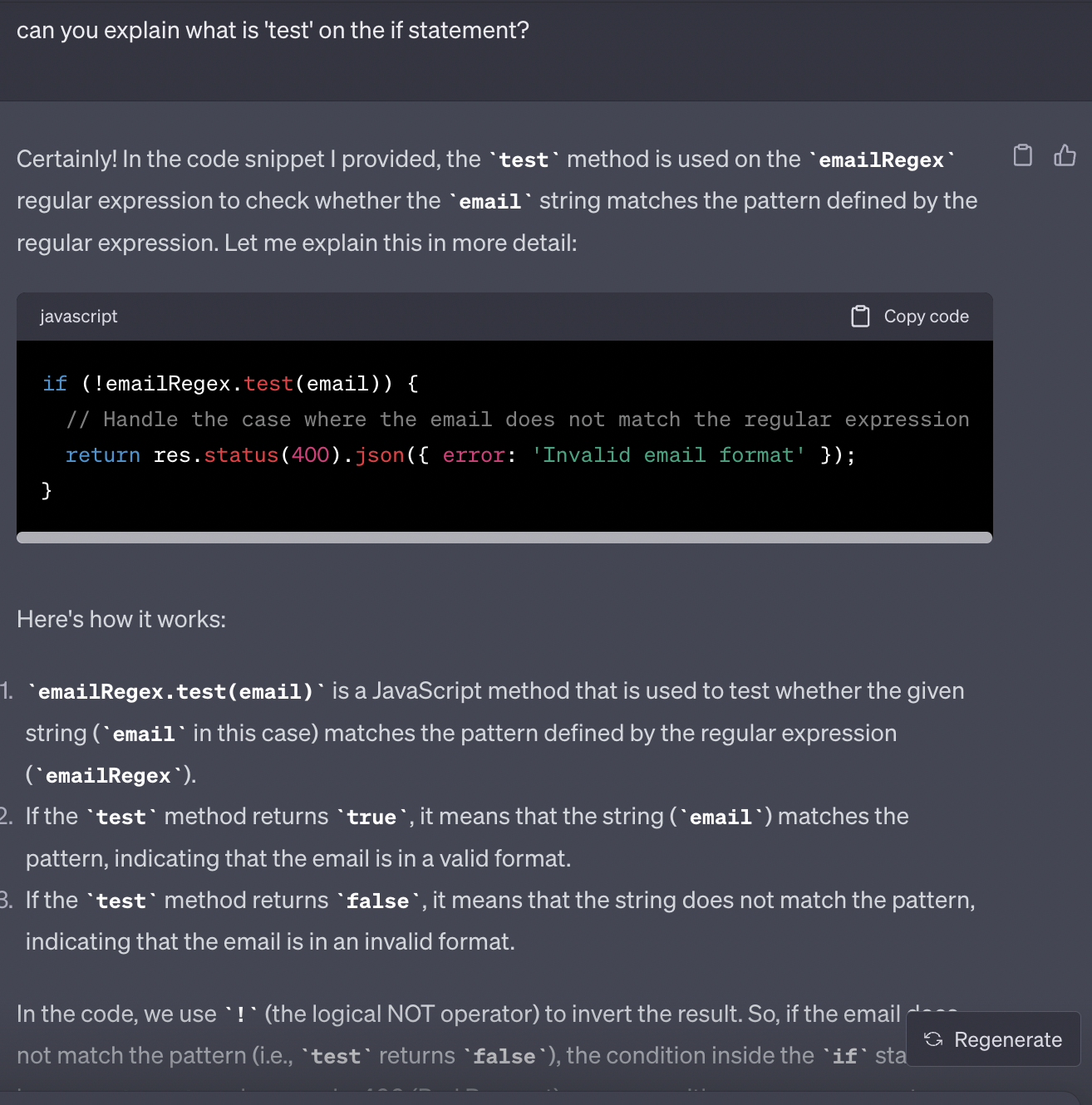
Task: Click the 'emailRegex.test(email)' inline code in list
Action: (175, 691)
